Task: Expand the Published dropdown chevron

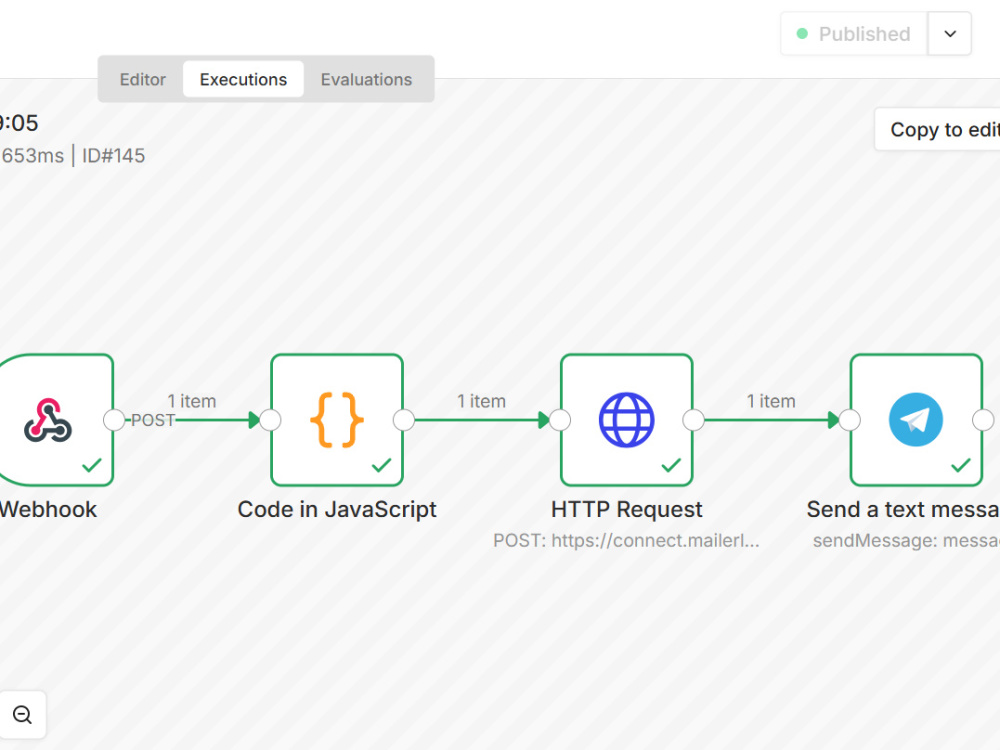Action: pos(950,34)
